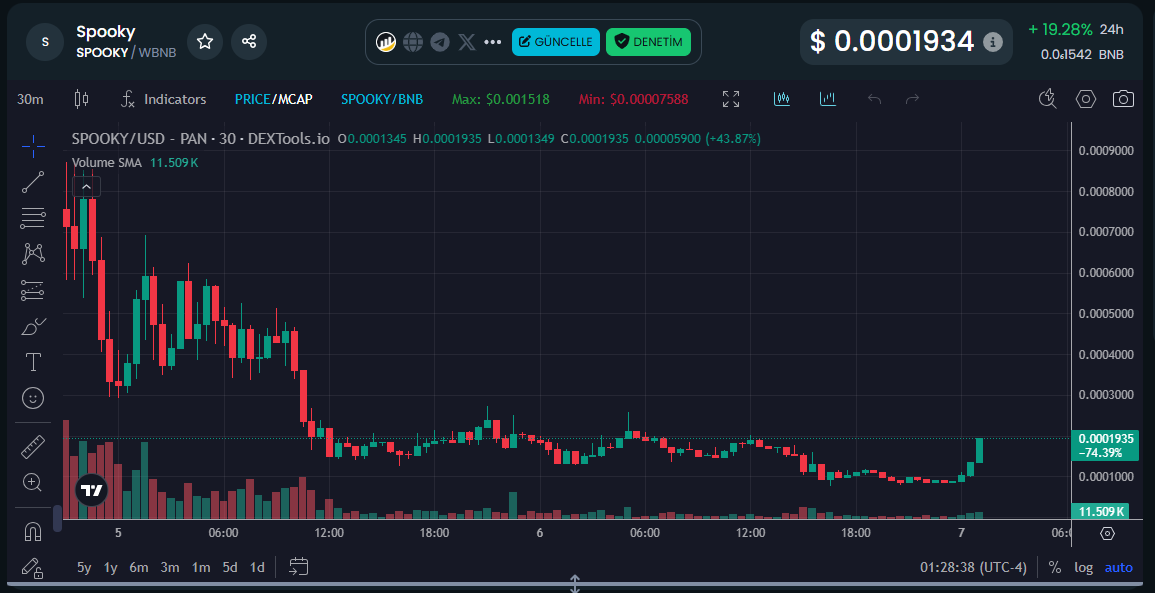Click the Min: $0.00007588 value
This screenshot has width=1155, height=593.
(x=633, y=99)
